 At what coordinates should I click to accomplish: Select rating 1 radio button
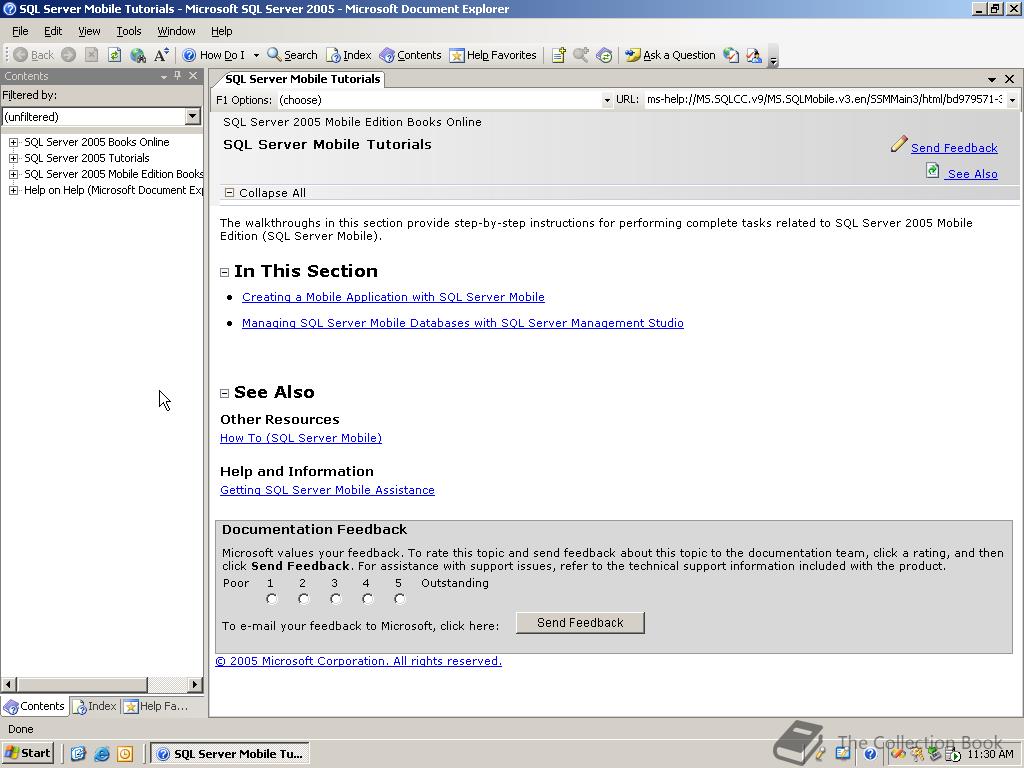tap(272, 599)
